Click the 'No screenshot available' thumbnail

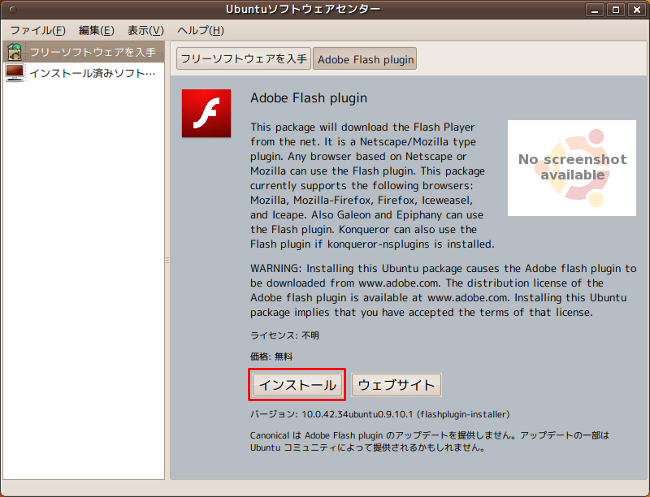coord(572,167)
